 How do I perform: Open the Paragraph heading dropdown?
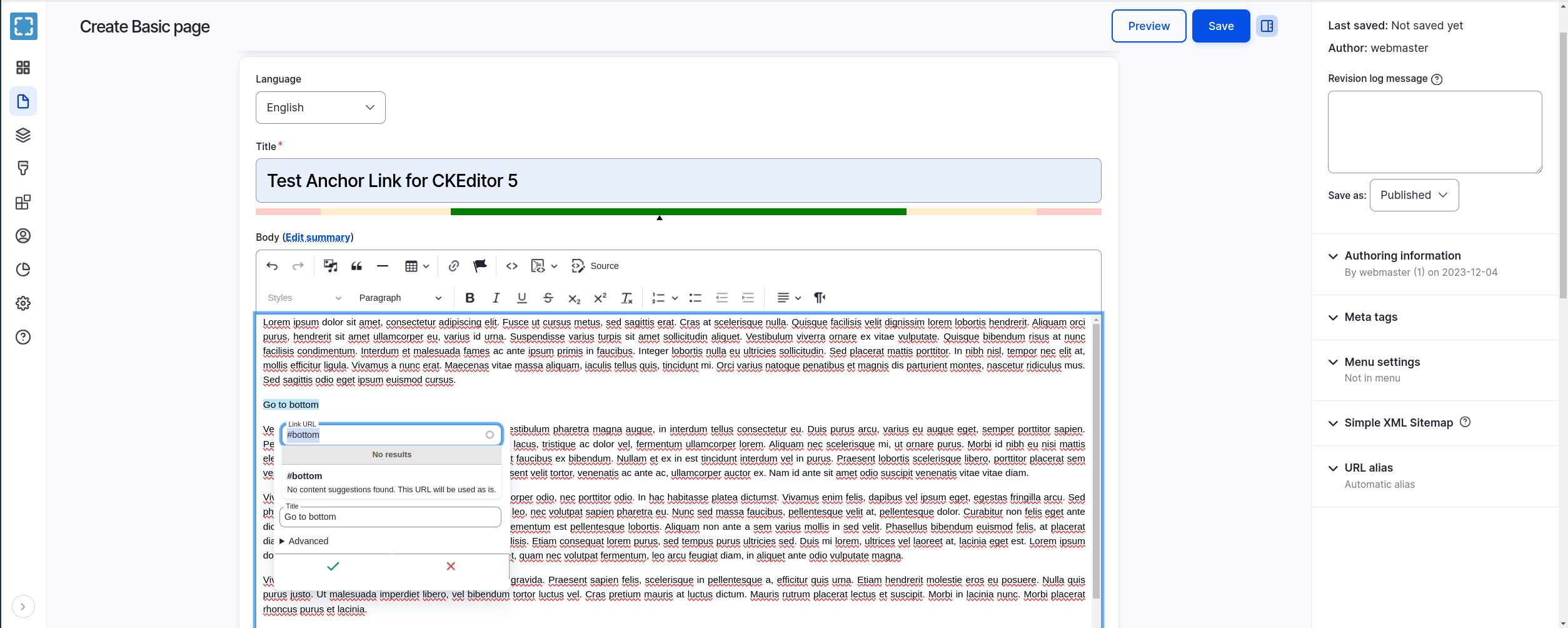[400, 298]
